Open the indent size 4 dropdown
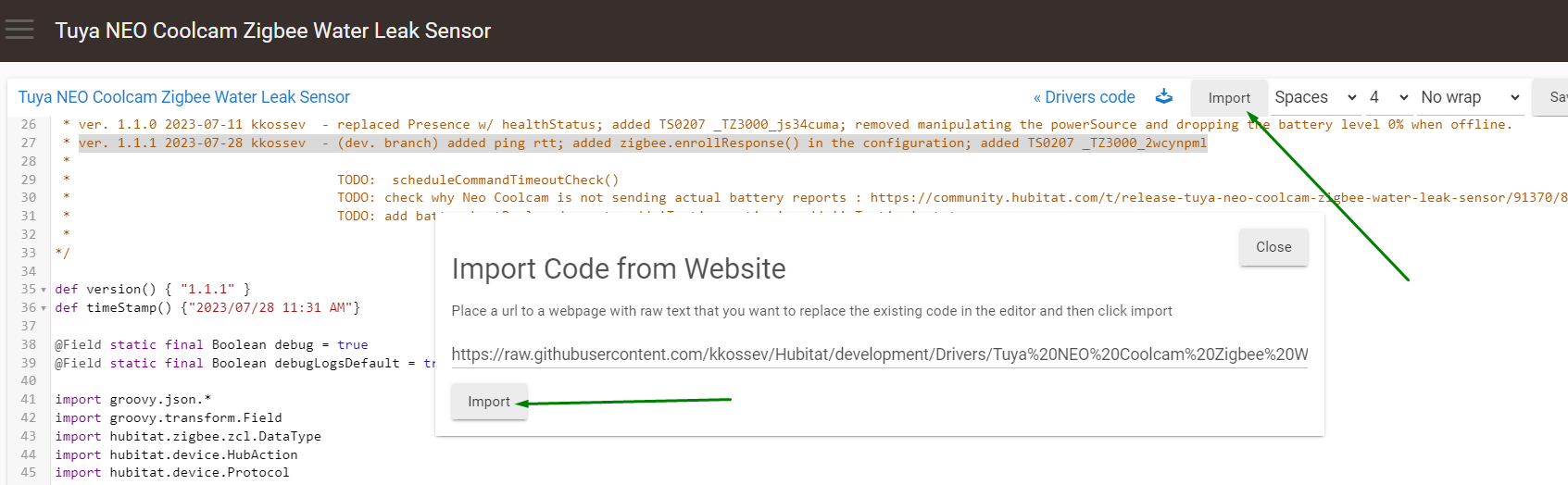This screenshot has height=485, width=1568. click(1388, 97)
